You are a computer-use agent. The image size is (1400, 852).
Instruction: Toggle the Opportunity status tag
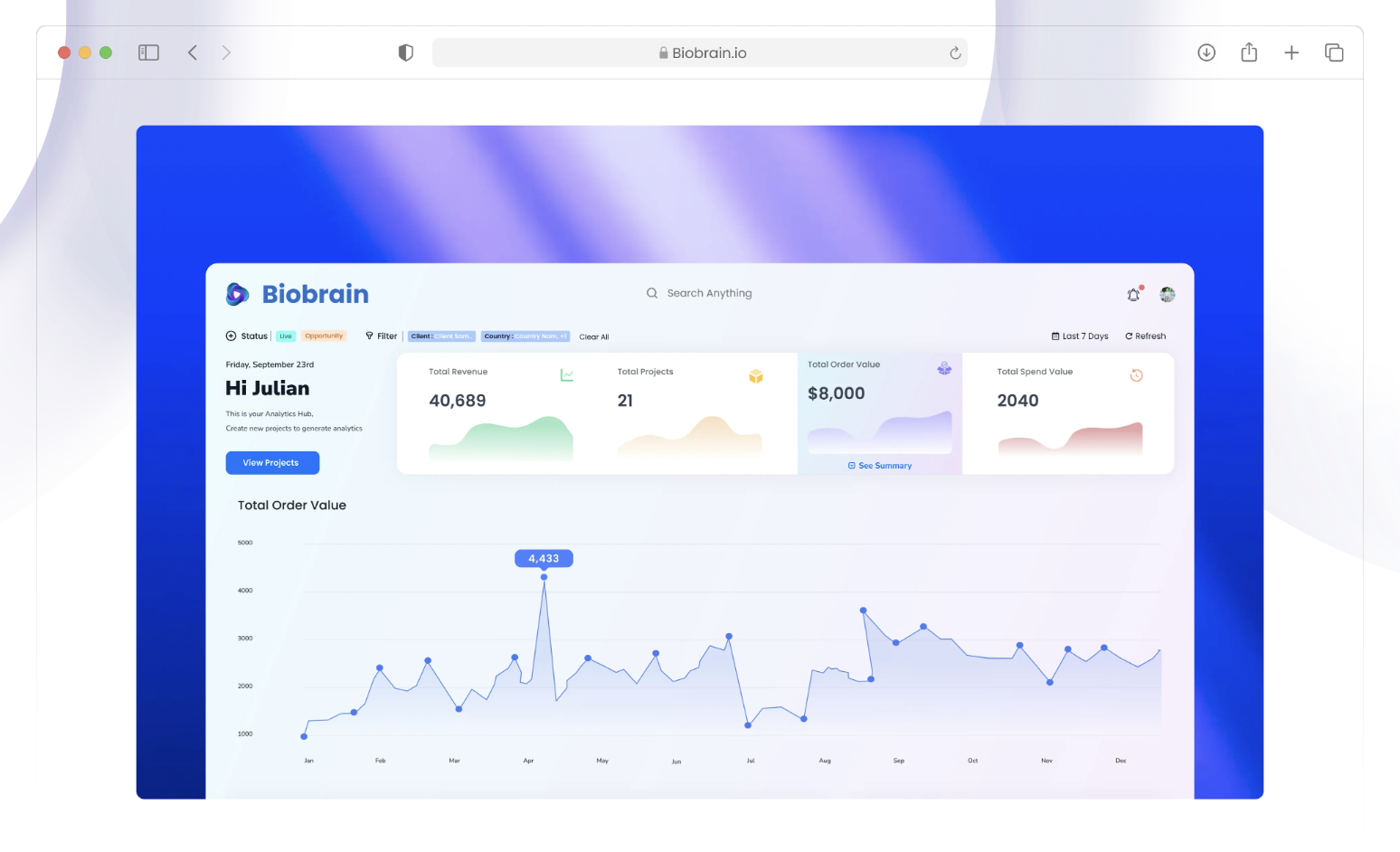[x=324, y=336]
